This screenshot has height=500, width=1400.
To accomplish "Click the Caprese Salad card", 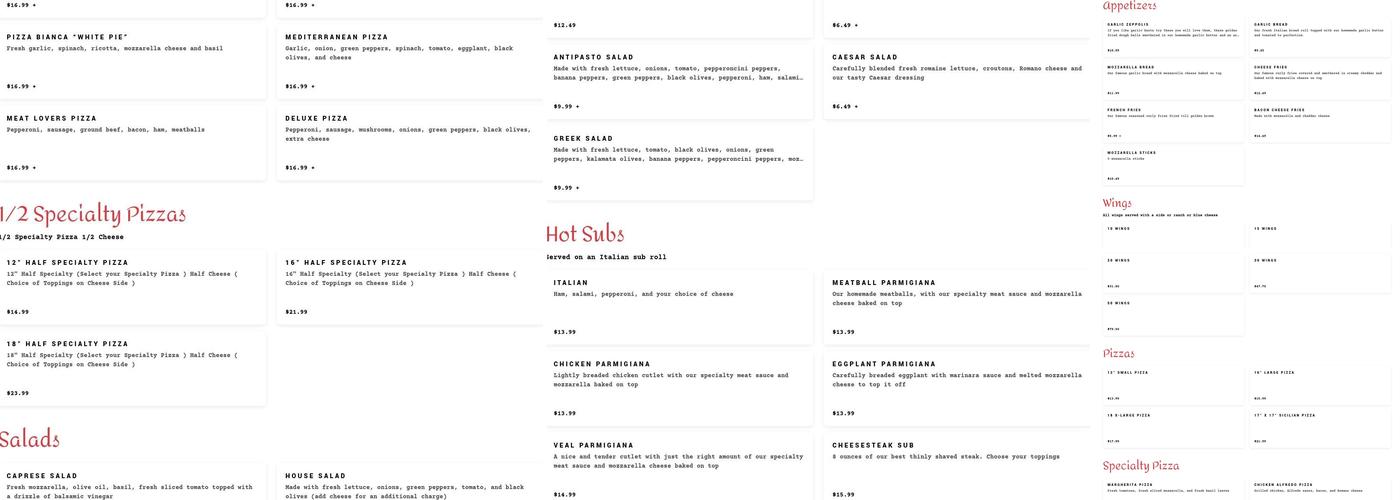I will click(134, 485).
